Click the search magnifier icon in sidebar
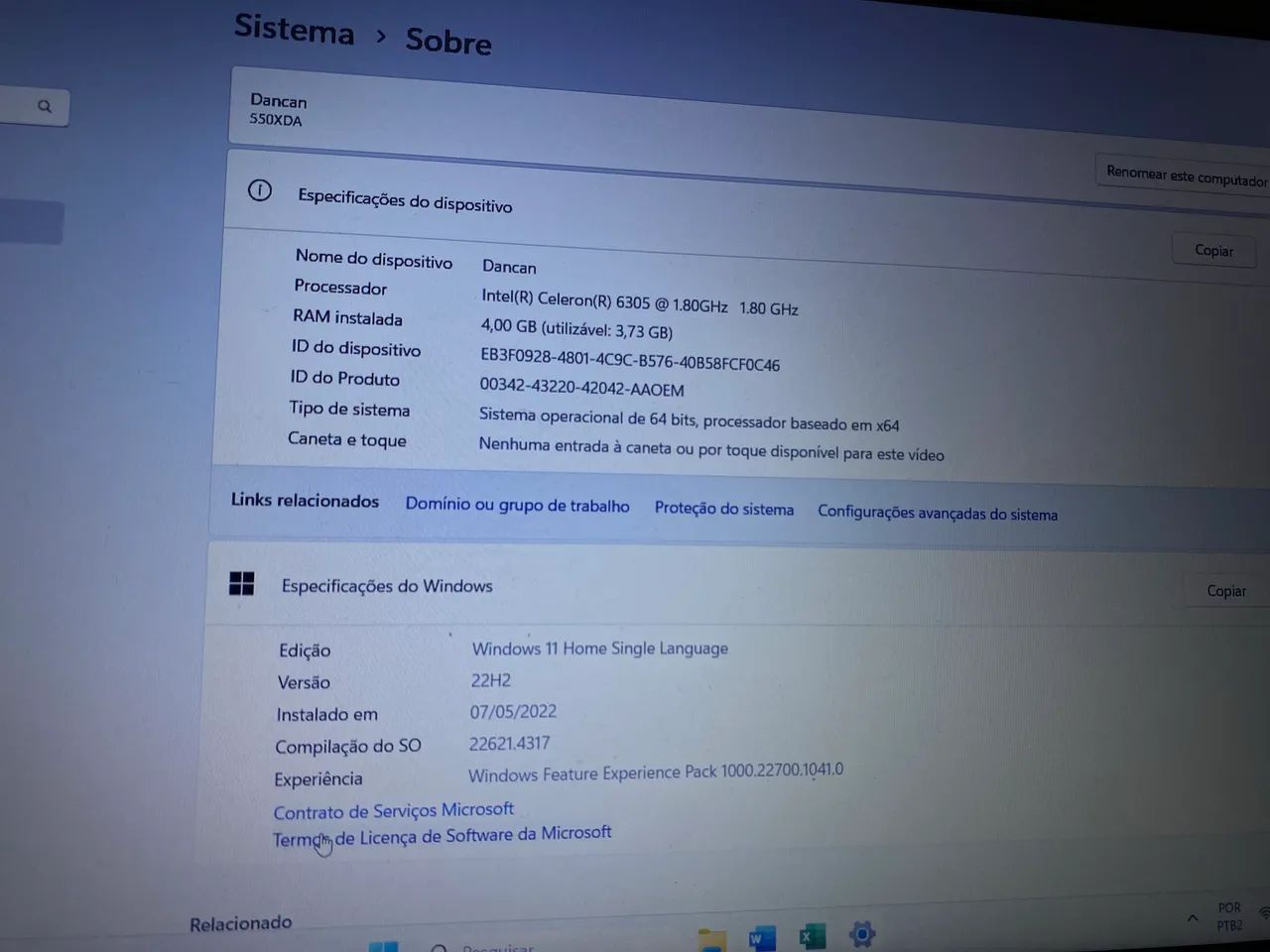The width and height of the screenshot is (1270, 952). point(44,106)
